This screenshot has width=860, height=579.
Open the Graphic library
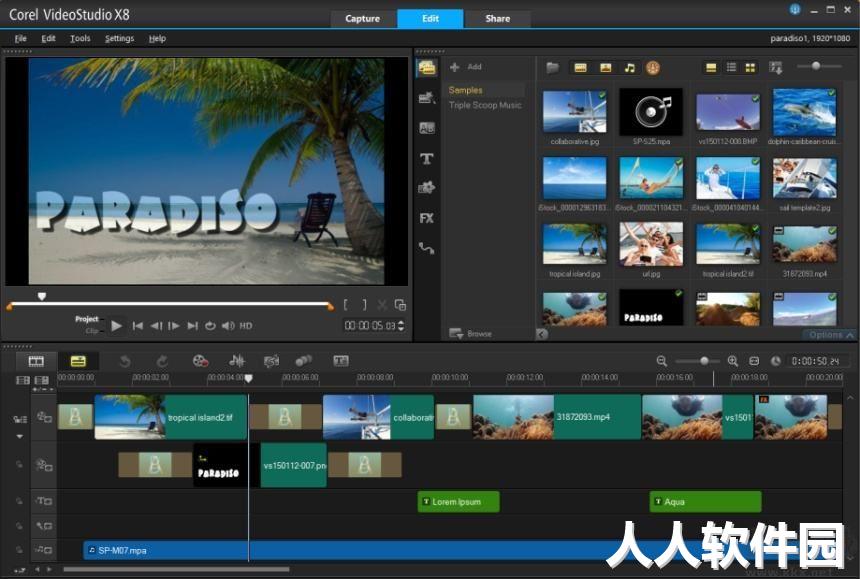coord(427,188)
